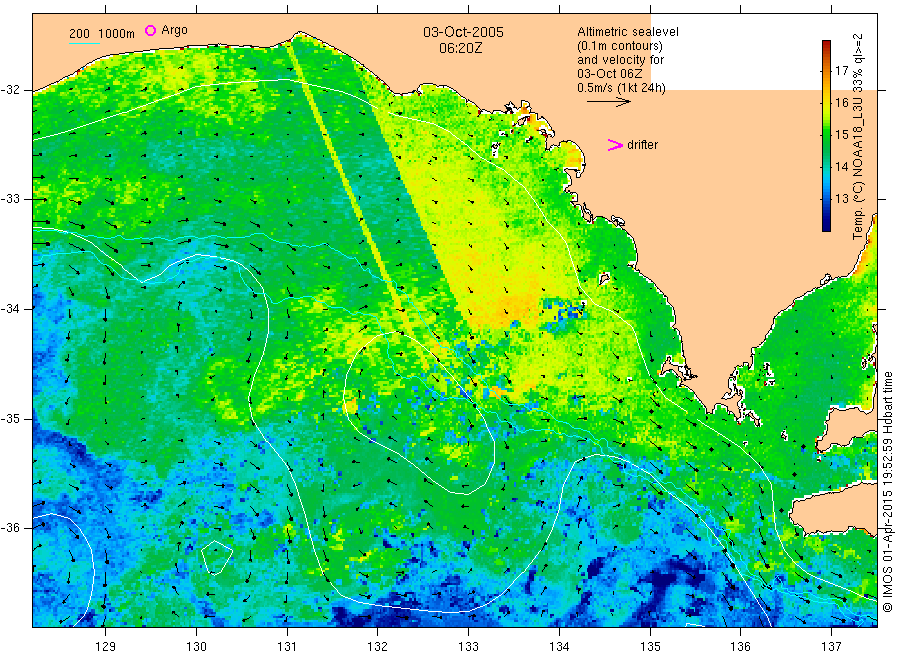Click the 16 value on the color scale
This screenshot has height=660, width=900.
pos(841,103)
